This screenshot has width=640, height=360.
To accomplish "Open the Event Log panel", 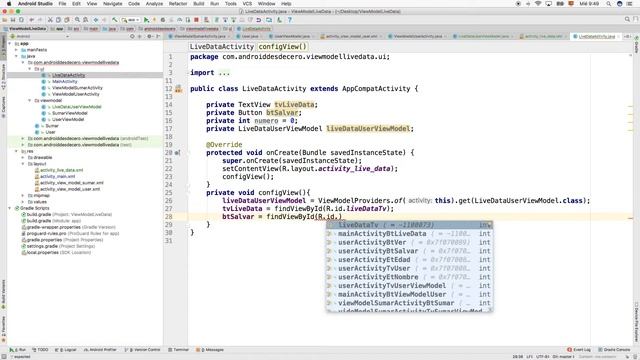I will 579,350.
